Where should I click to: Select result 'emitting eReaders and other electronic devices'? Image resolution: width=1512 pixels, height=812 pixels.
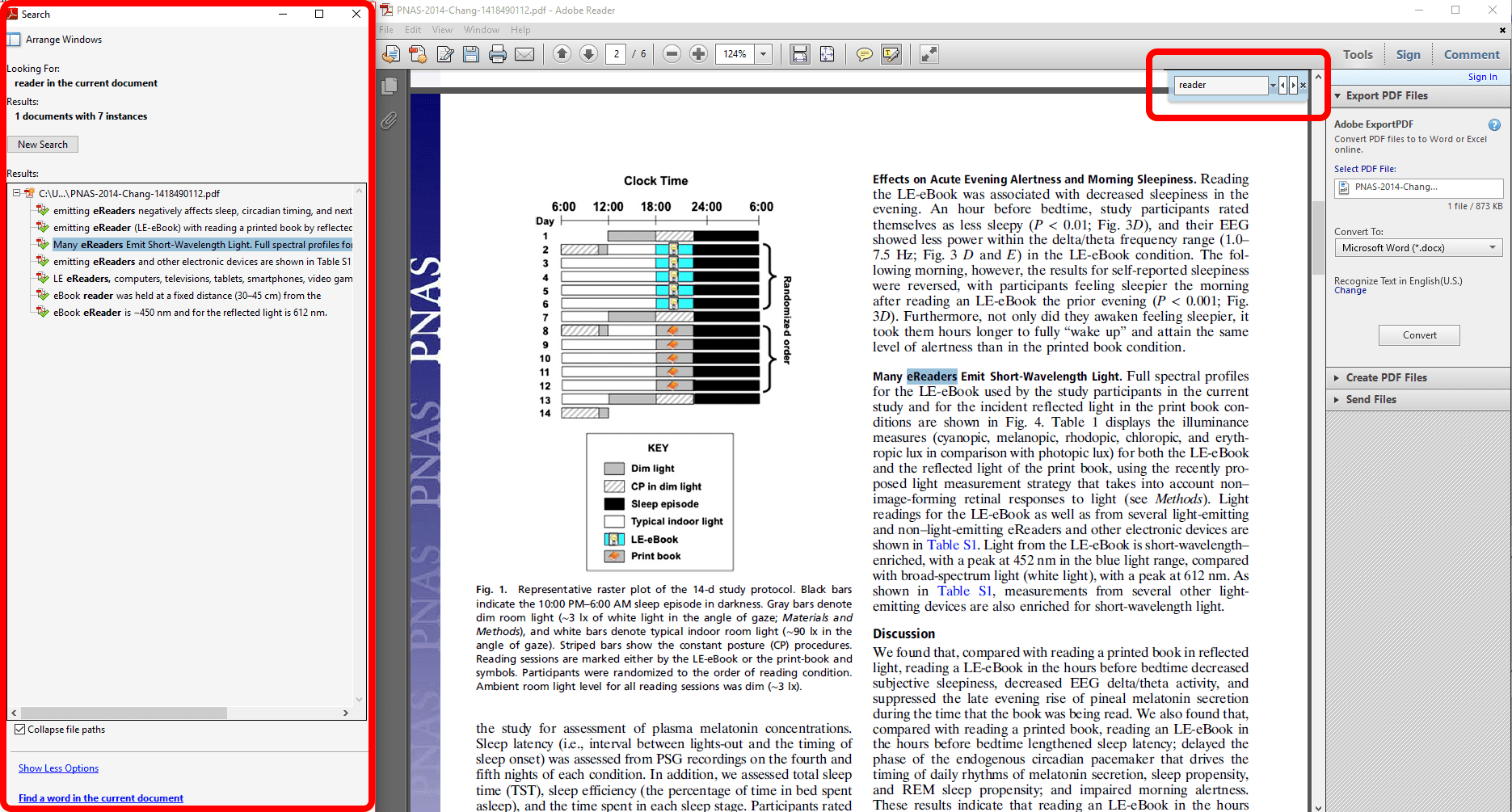pos(202,262)
